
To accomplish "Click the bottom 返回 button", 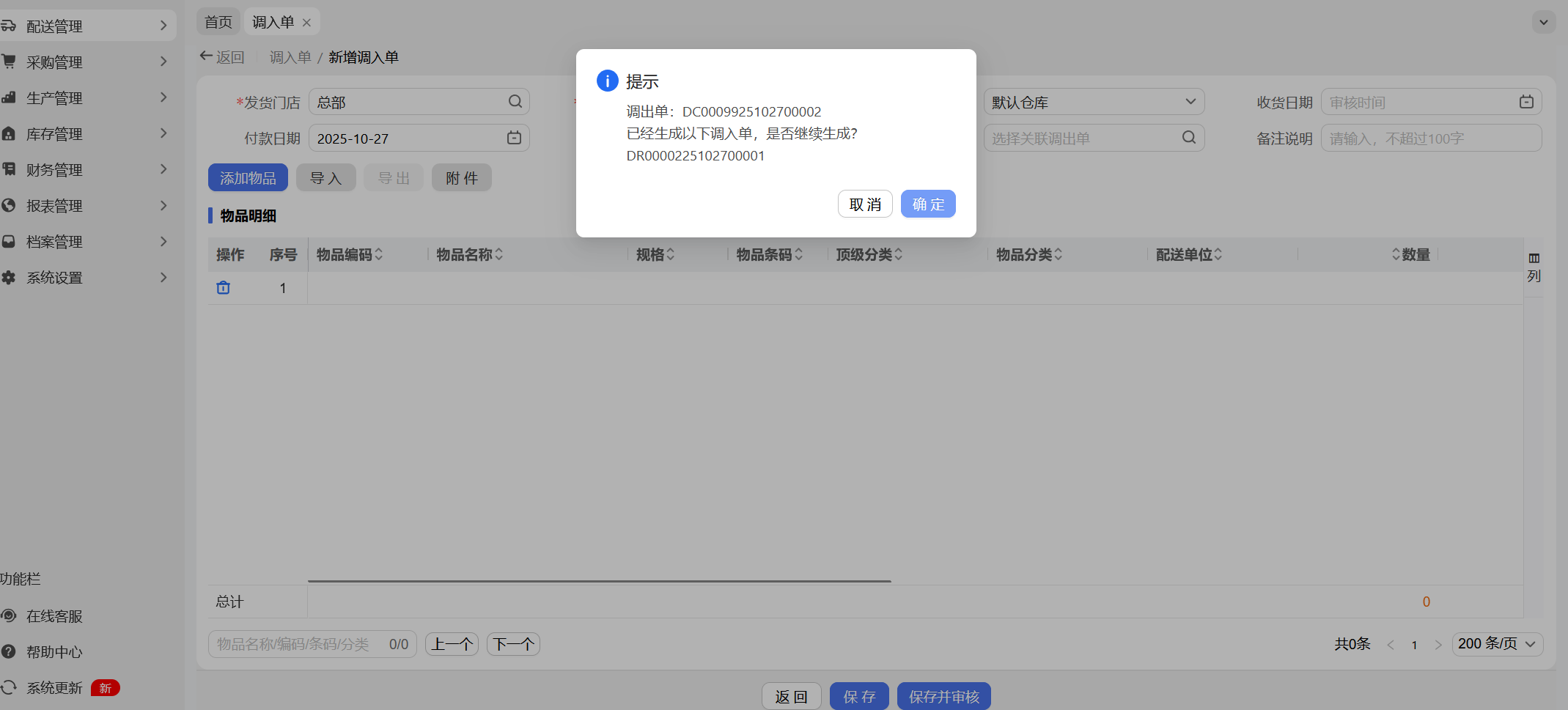I will tap(792, 696).
